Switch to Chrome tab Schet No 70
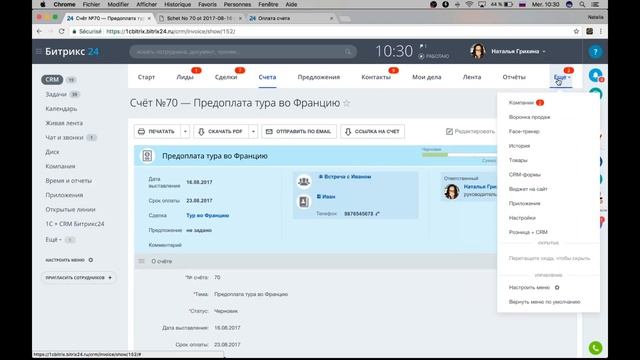 click(200, 18)
